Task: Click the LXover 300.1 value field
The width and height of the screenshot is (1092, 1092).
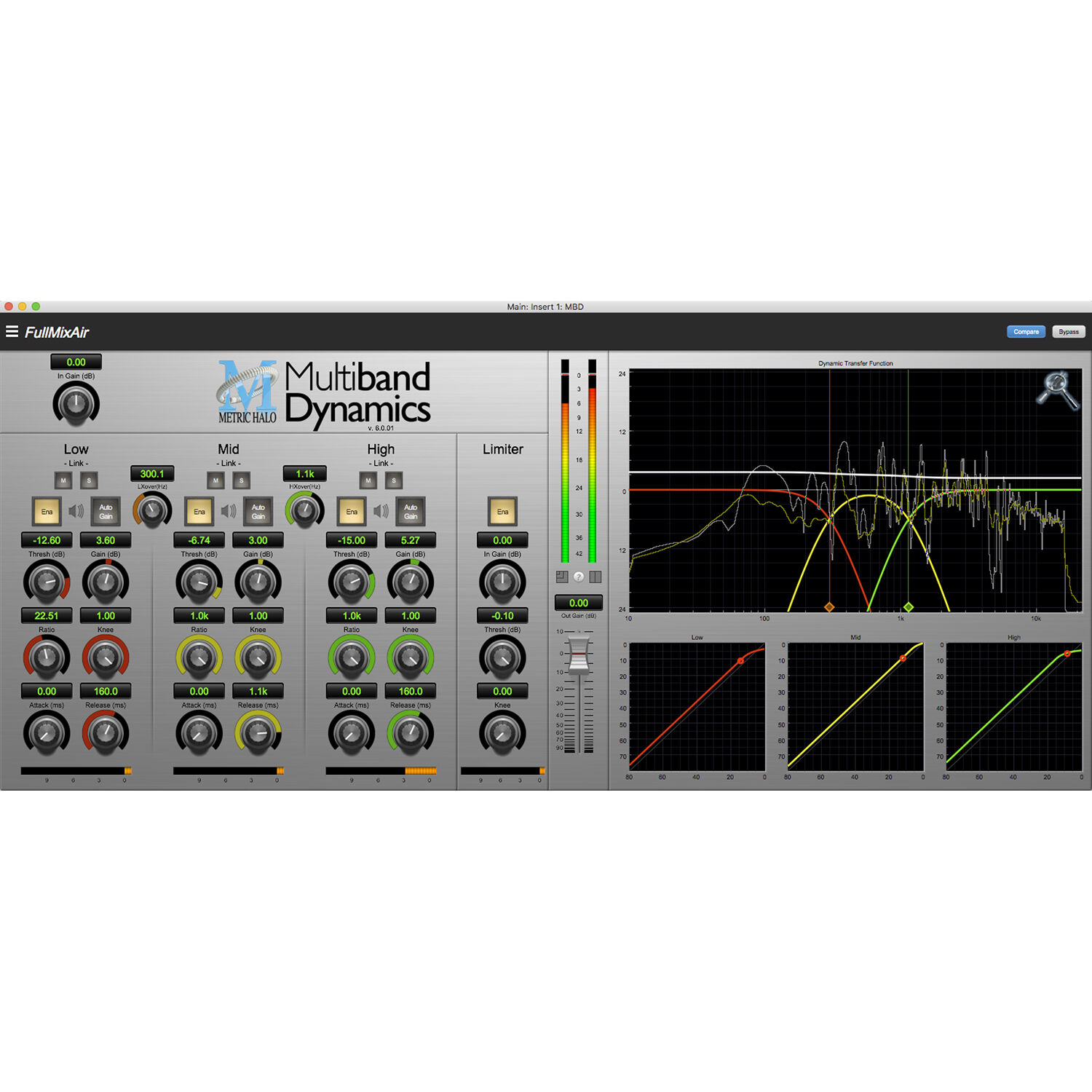Action: point(152,474)
